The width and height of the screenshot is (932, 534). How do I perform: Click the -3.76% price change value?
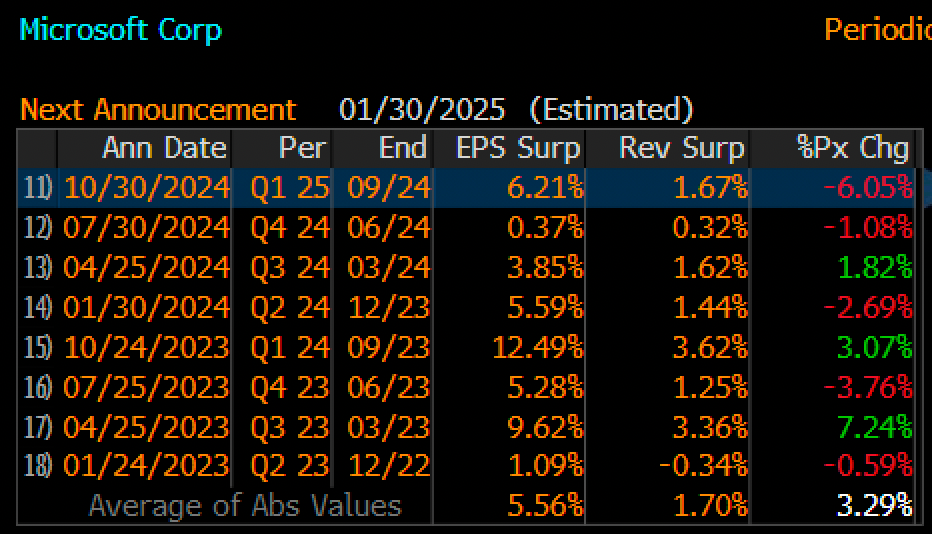click(868, 387)
